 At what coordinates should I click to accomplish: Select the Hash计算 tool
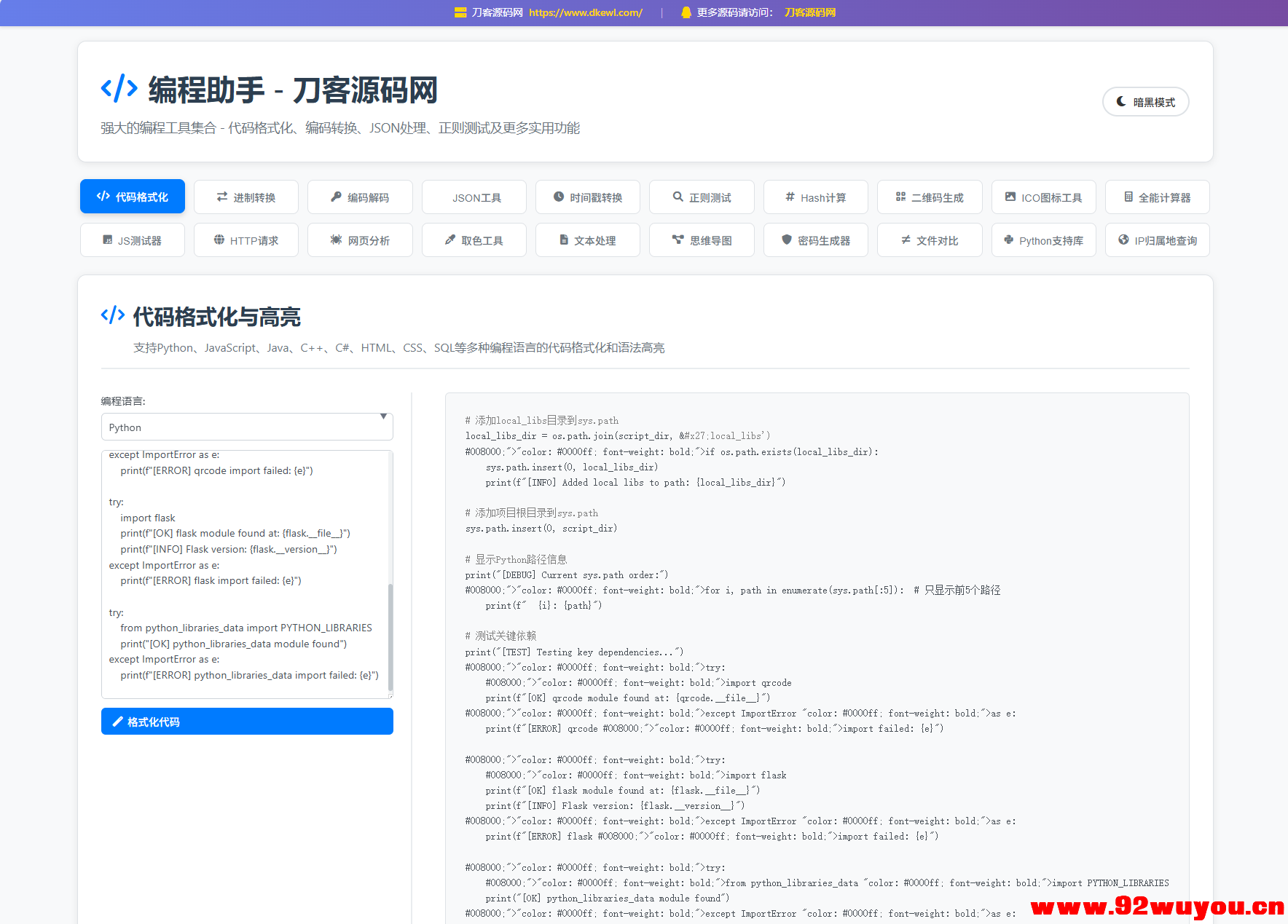tap(815, 197)
